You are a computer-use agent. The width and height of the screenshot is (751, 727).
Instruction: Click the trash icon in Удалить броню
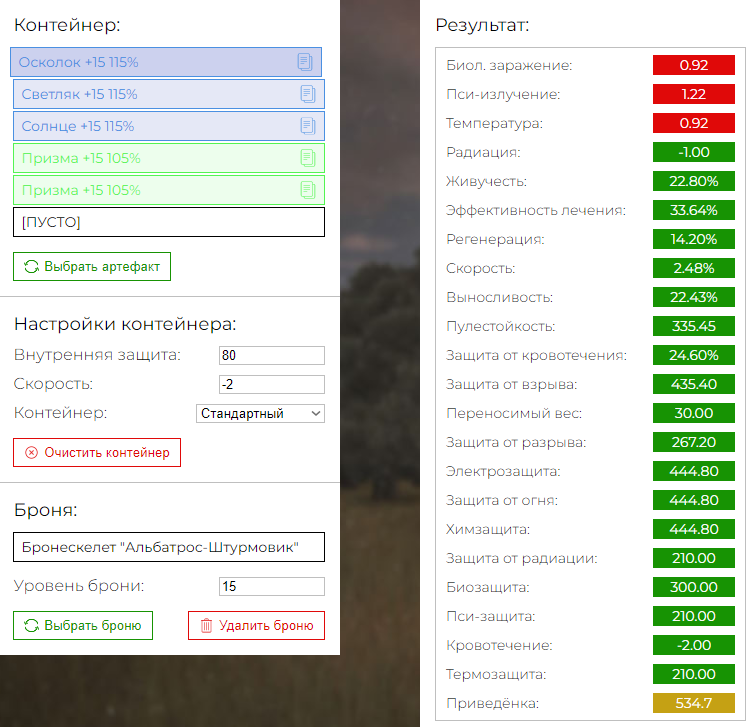pos(206,625)
